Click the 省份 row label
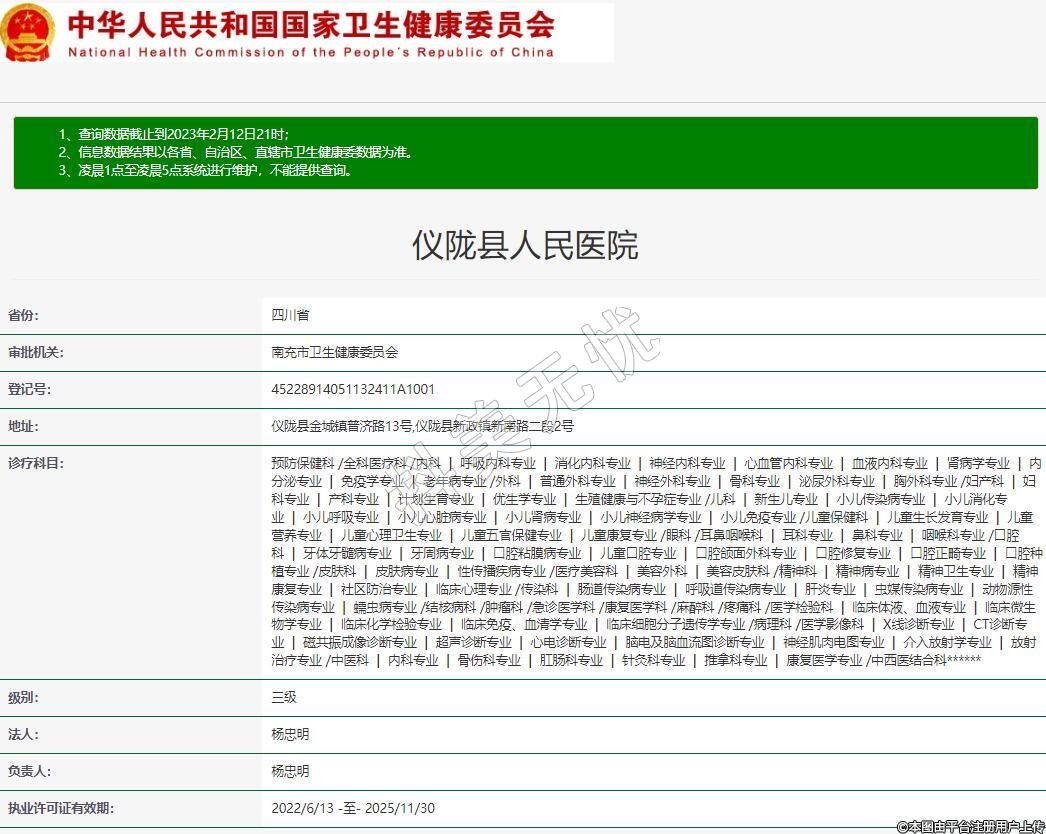Screen dimensions: 1046x834 23,315
